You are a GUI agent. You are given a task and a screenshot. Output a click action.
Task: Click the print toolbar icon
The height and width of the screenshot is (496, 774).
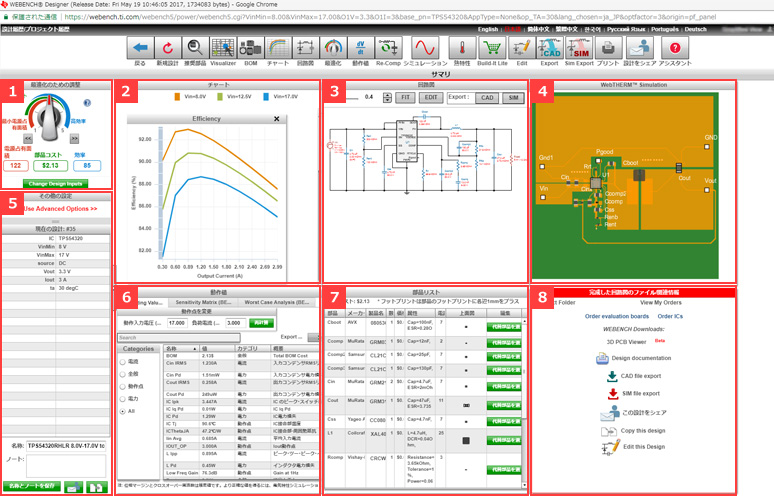tap(608, 48)
